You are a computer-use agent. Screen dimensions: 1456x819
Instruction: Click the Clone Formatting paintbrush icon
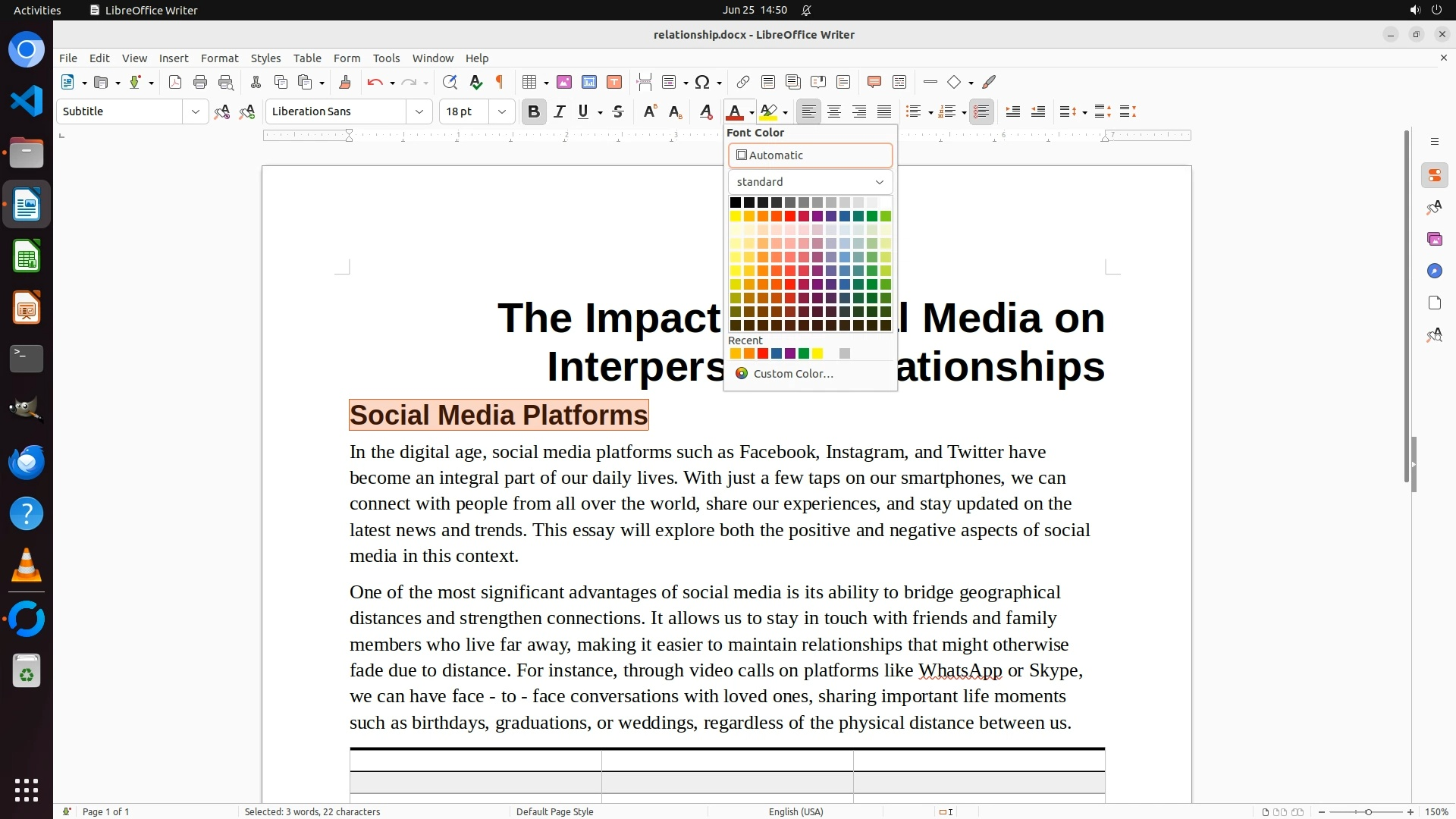click(345, 82)
